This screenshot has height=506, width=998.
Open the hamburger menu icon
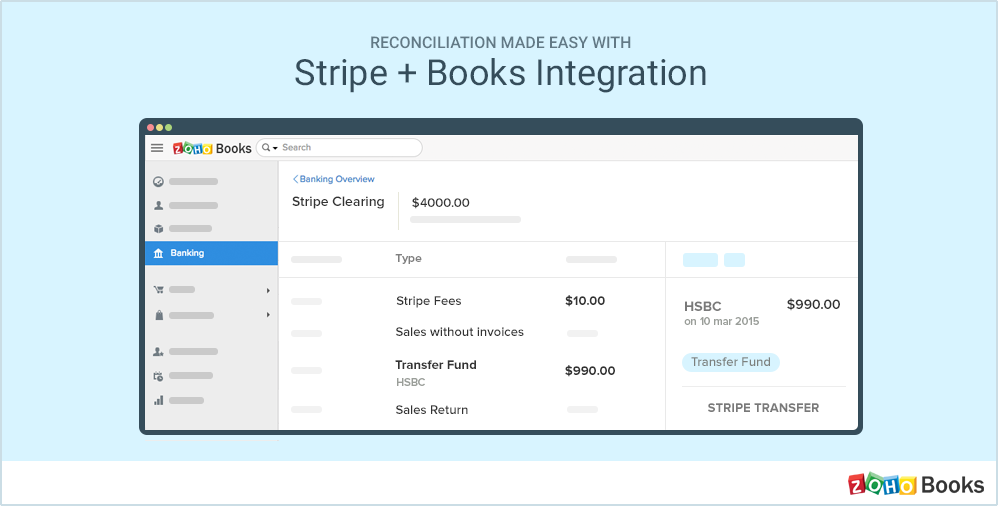click(157, 148)
